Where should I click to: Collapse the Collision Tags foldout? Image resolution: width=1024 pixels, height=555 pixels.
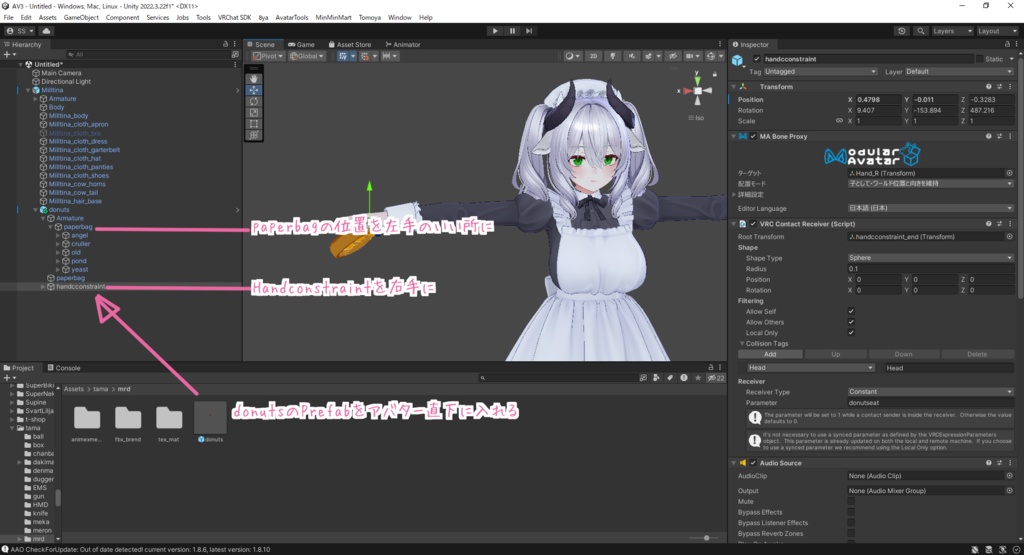point(742,343)
